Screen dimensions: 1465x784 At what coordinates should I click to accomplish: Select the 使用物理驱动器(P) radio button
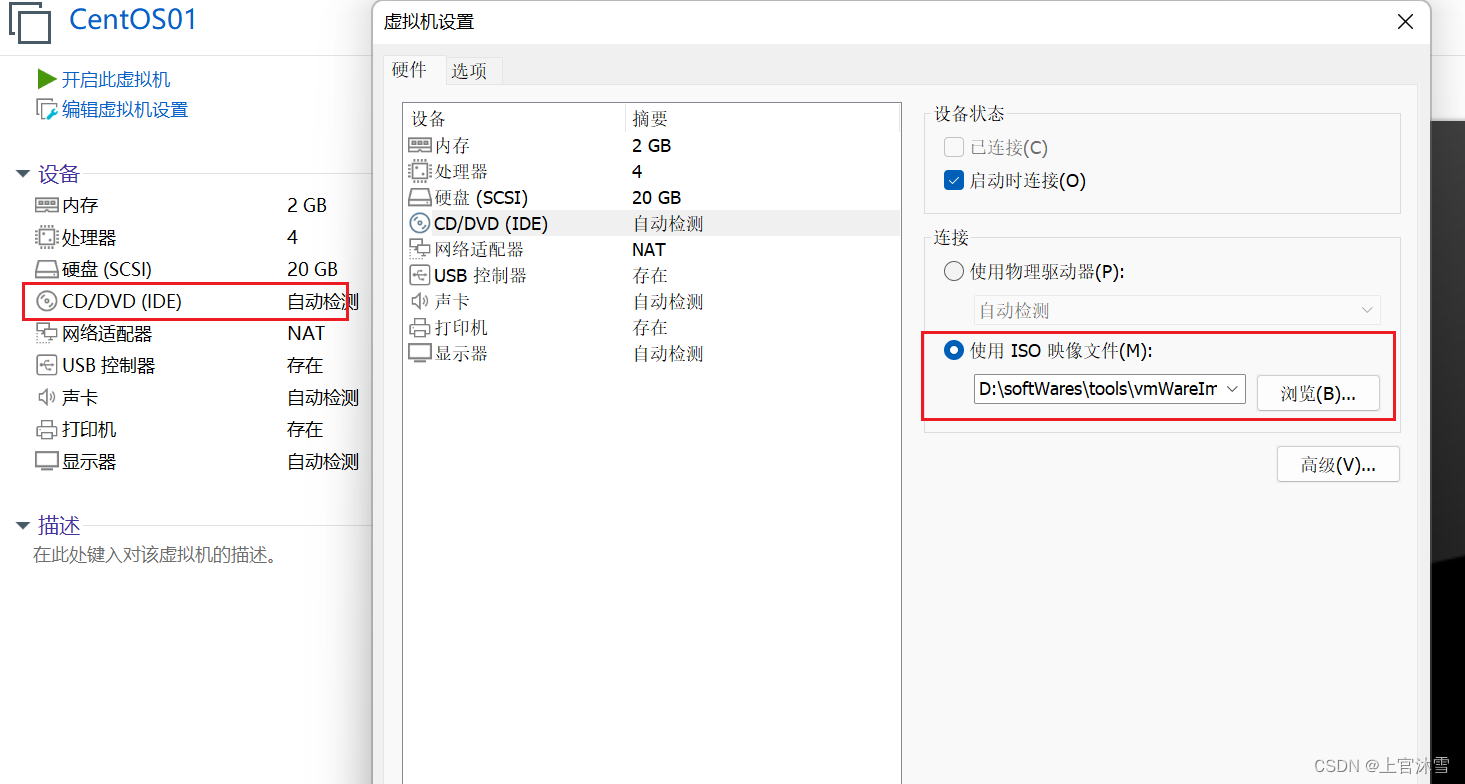(954, 271)
